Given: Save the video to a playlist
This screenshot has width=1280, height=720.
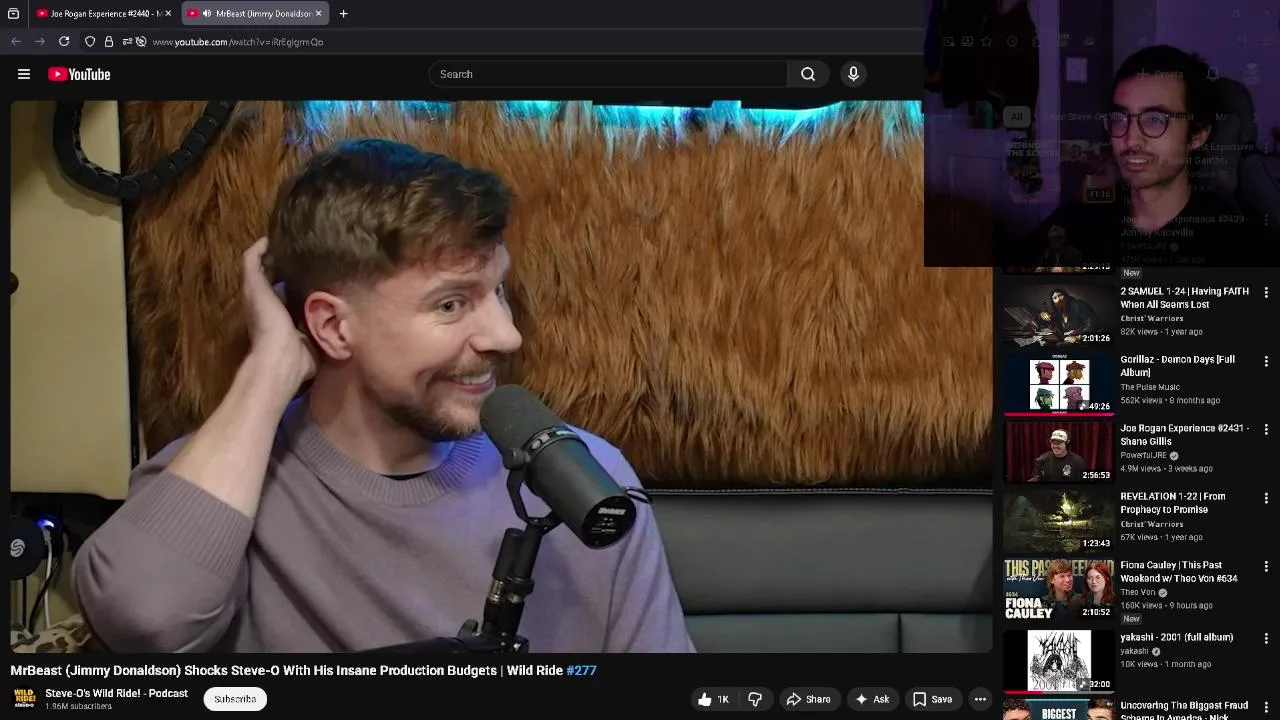Looking at the screenshot, I should (932, 699).
